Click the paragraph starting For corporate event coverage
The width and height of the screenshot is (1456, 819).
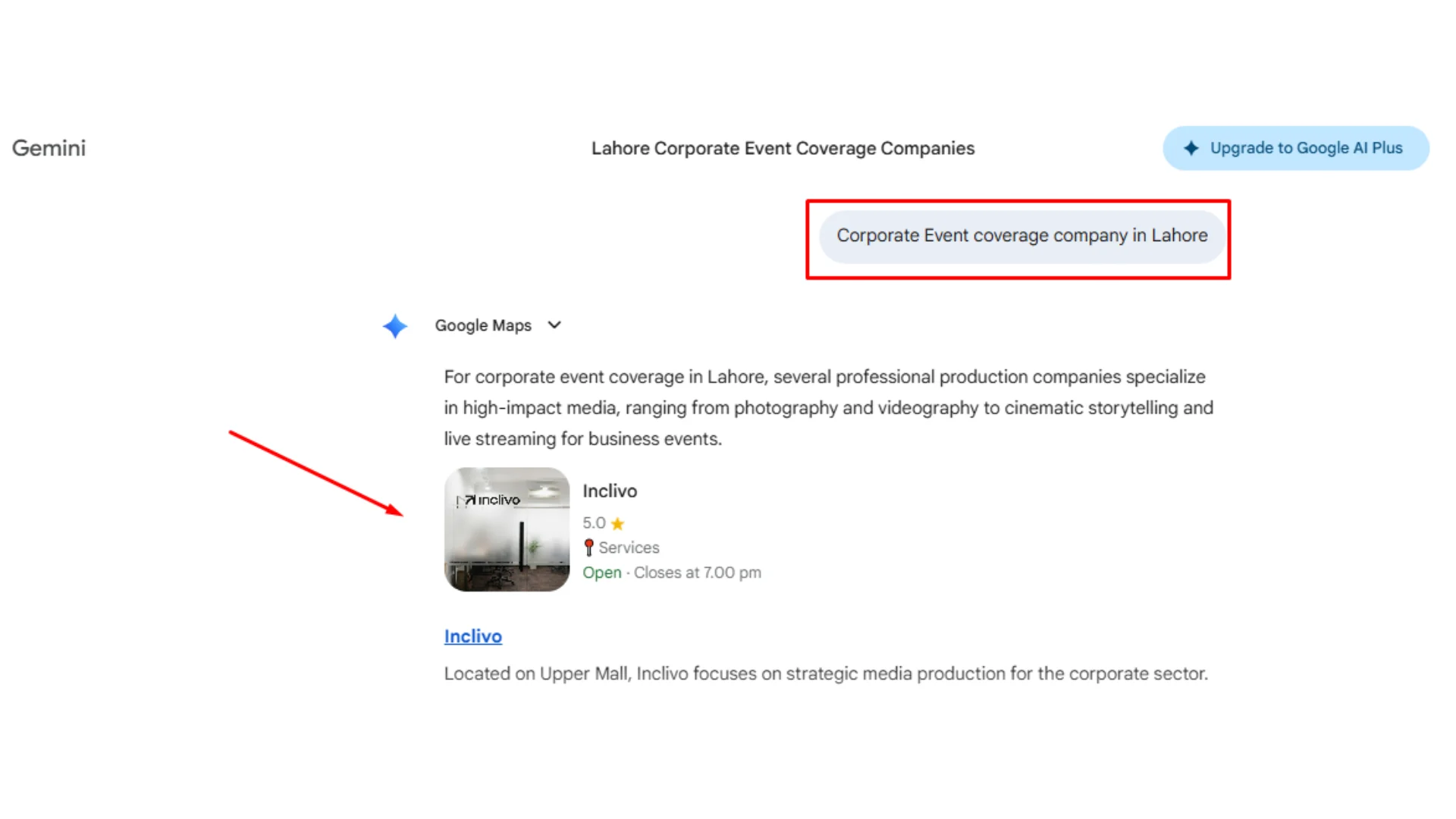click(829, 408)
